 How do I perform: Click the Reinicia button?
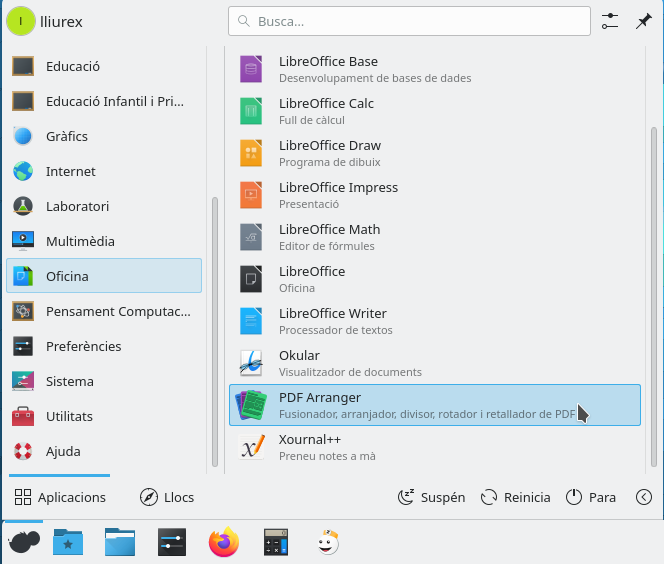pyautogui.click(x=515, y=497)
